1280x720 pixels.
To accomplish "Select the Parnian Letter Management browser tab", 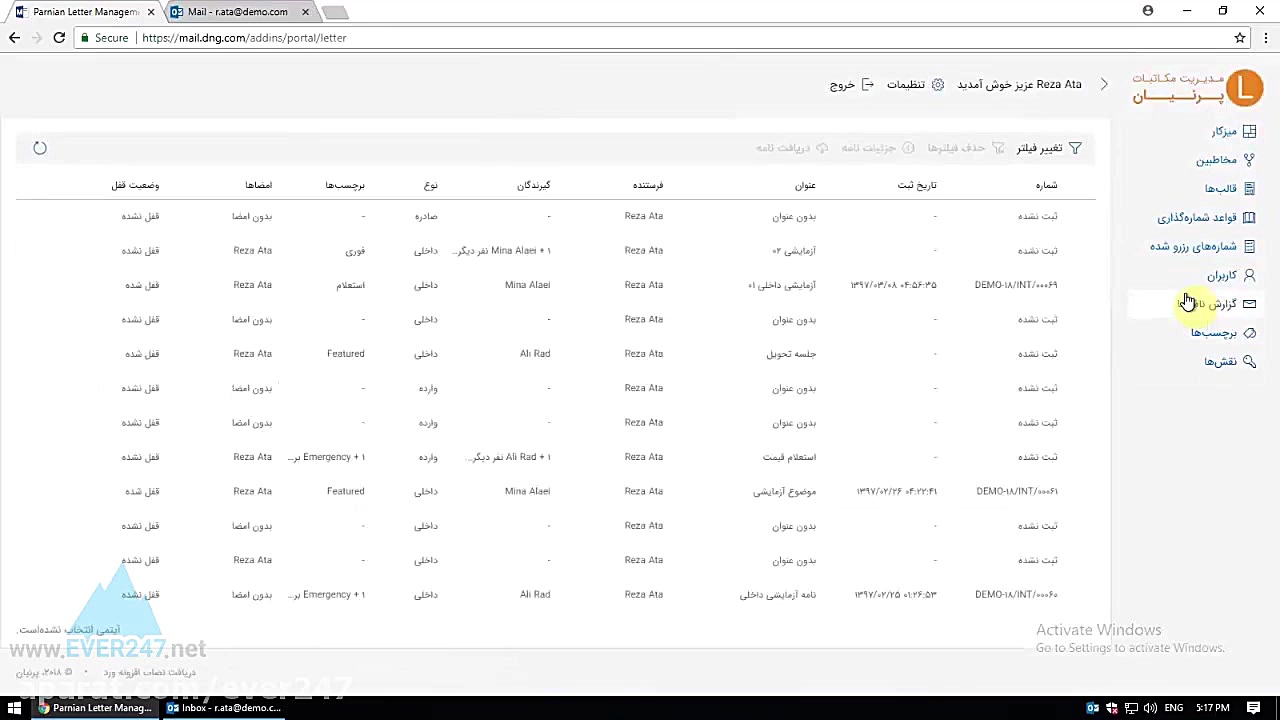I will pos(84,12).
